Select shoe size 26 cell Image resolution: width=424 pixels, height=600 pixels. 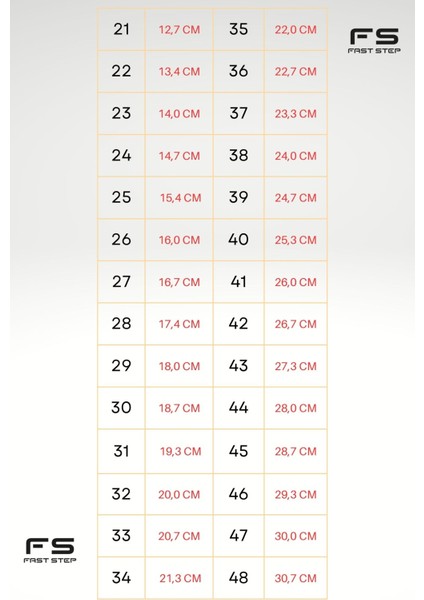121,240
